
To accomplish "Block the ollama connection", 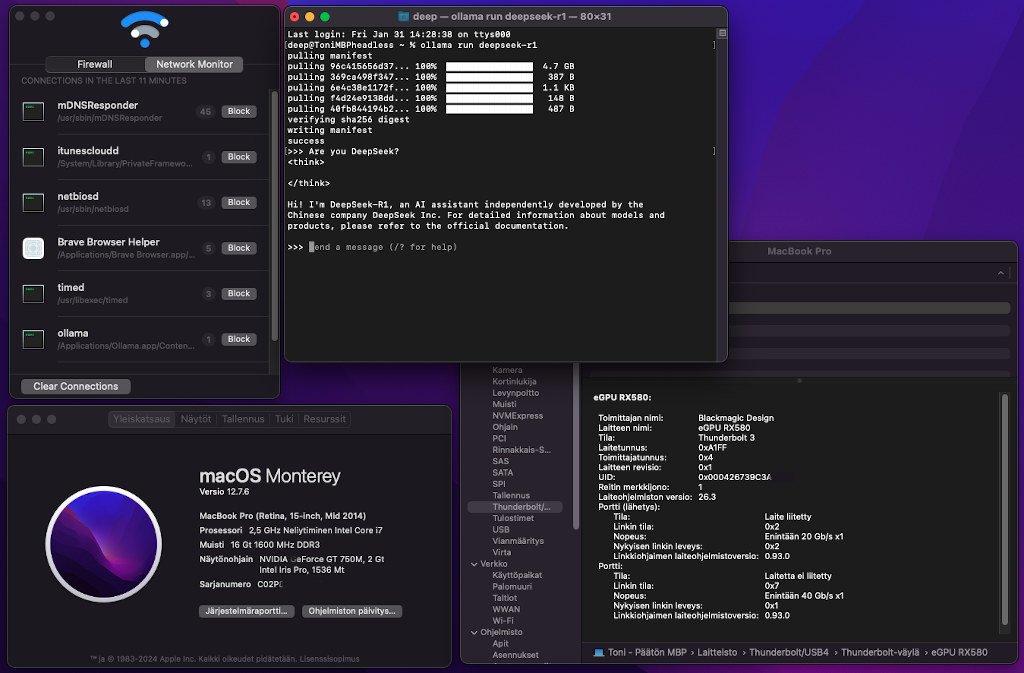I will (238, 339).
